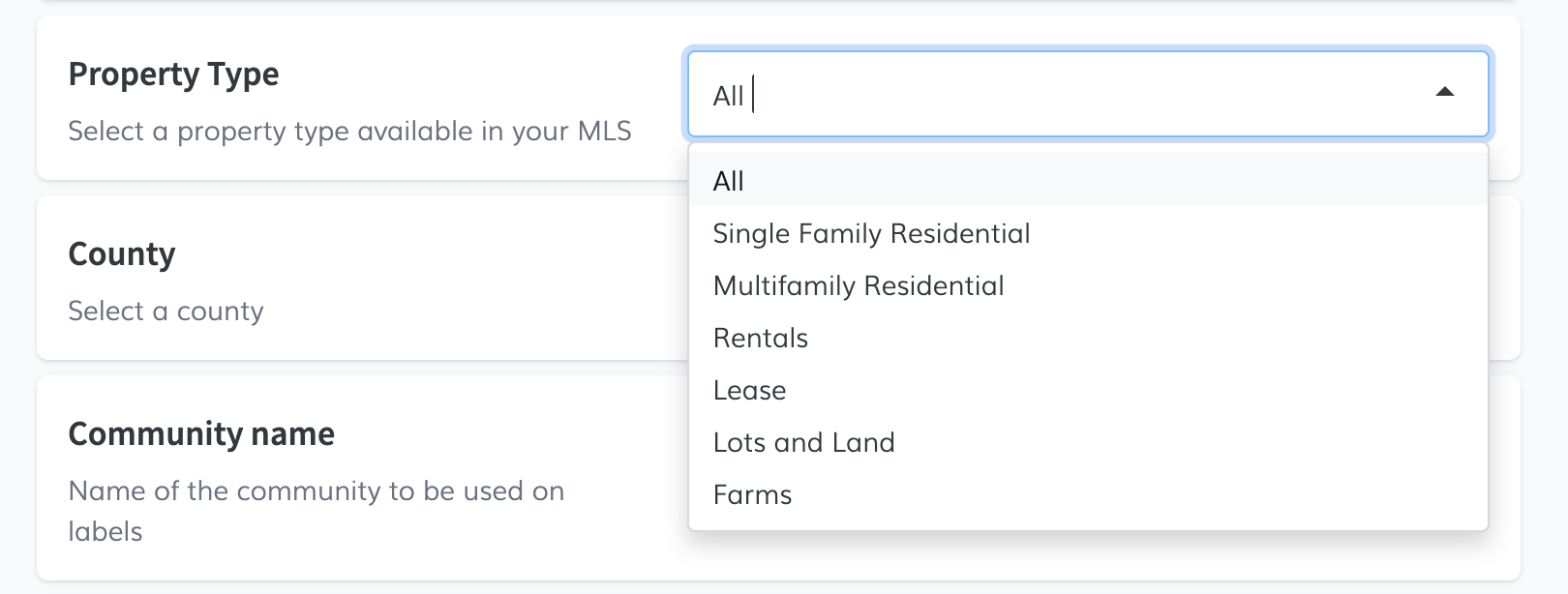The height and width of the screenshot is (594, 1568).
Task: Click 'Name of the community' description text
Action: click(316, 490)
